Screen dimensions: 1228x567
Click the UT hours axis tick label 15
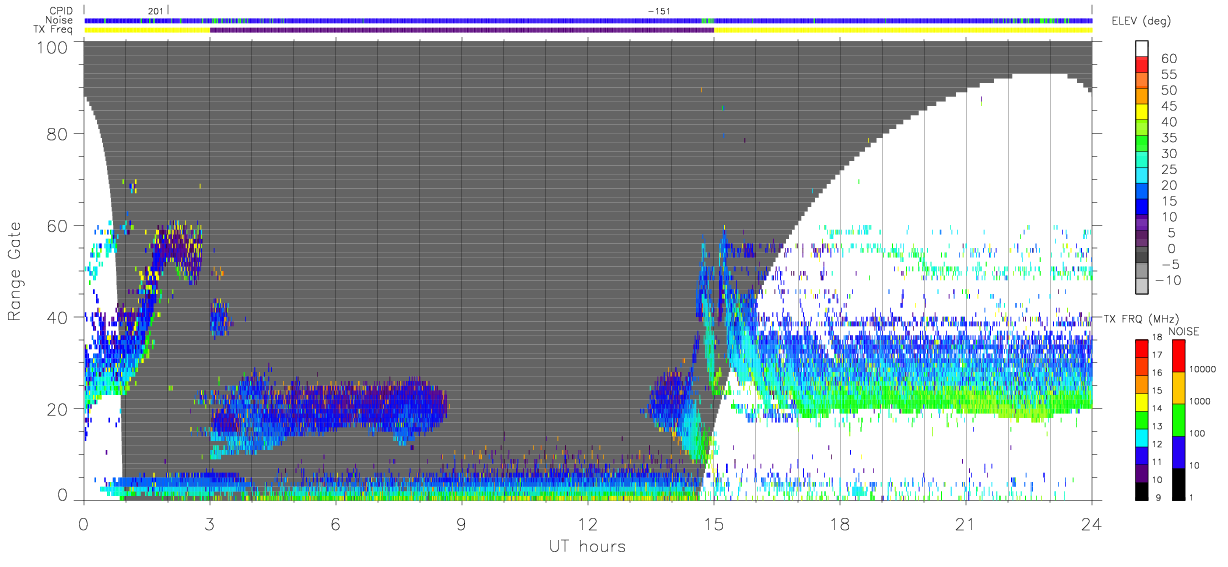(x=714, y=523)
